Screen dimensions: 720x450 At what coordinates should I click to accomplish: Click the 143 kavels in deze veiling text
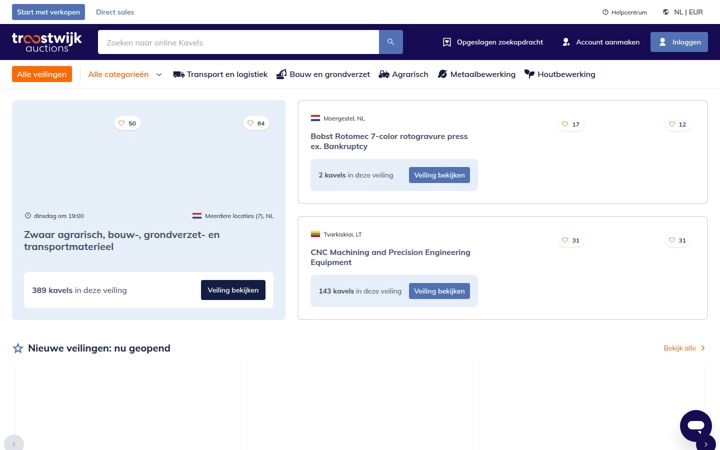coord(360,291)
